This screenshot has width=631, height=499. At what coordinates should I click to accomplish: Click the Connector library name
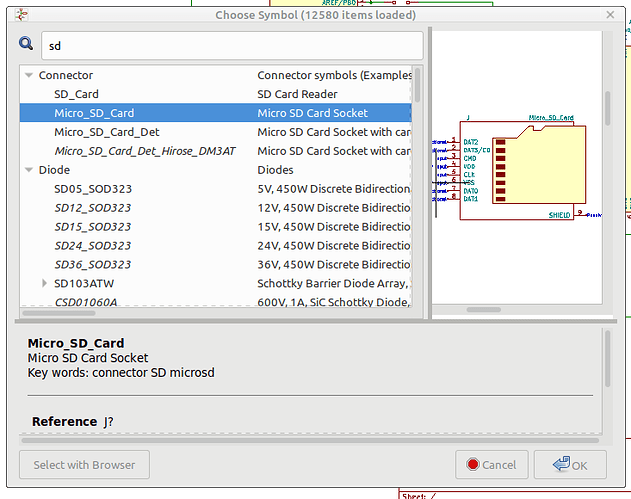coord(66,75)
